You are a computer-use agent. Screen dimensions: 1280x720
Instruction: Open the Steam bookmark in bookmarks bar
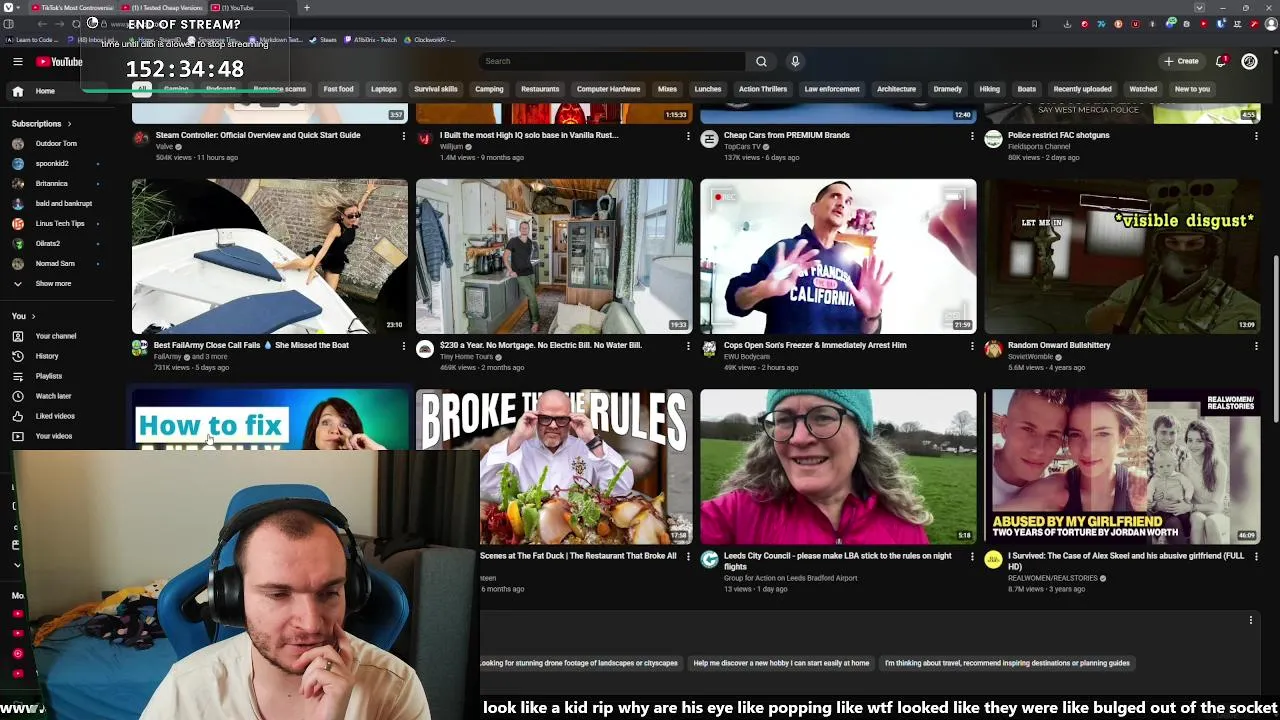tap(323, 40)
